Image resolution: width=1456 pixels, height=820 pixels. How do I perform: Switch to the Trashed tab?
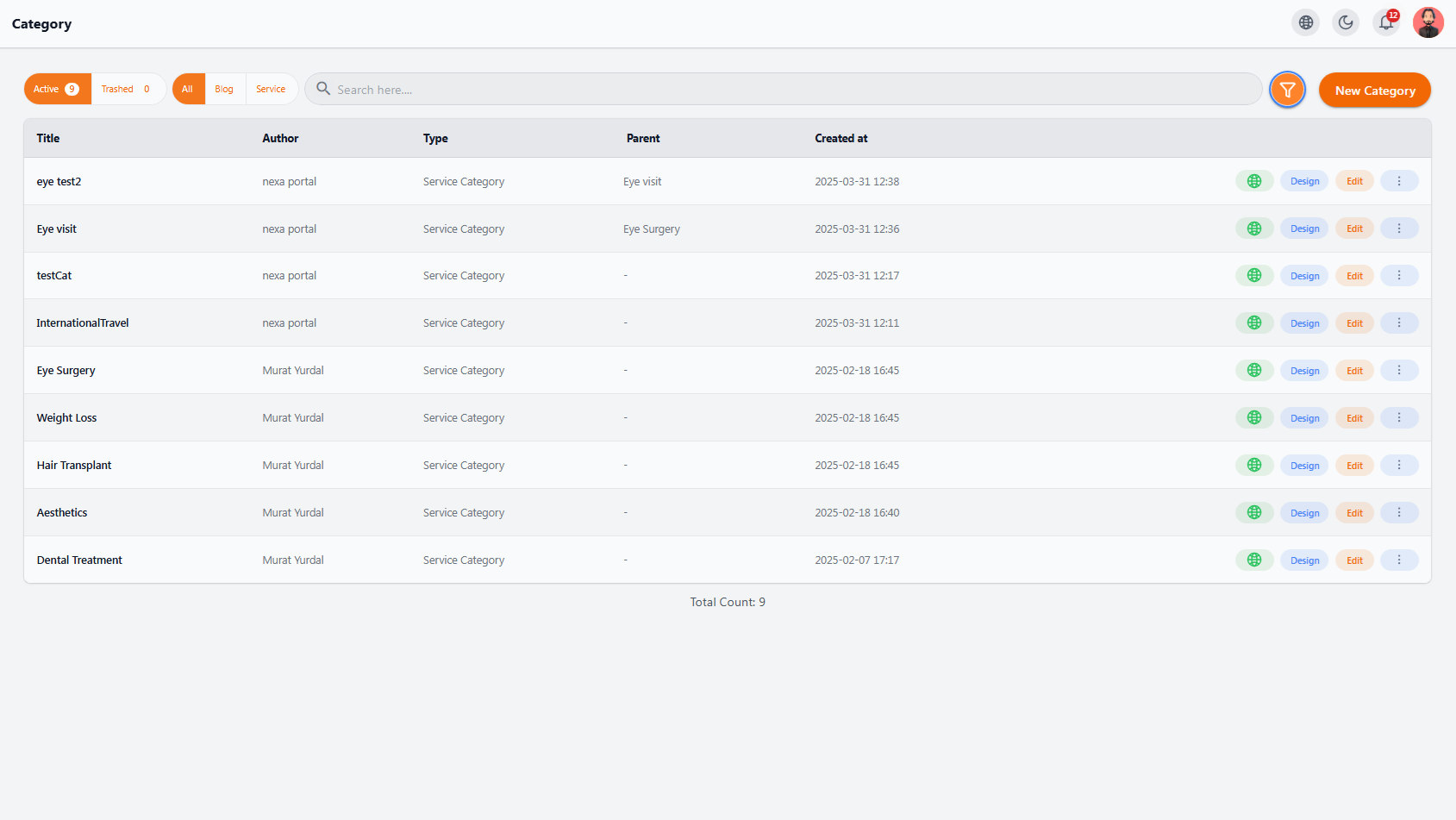(127, 89)
